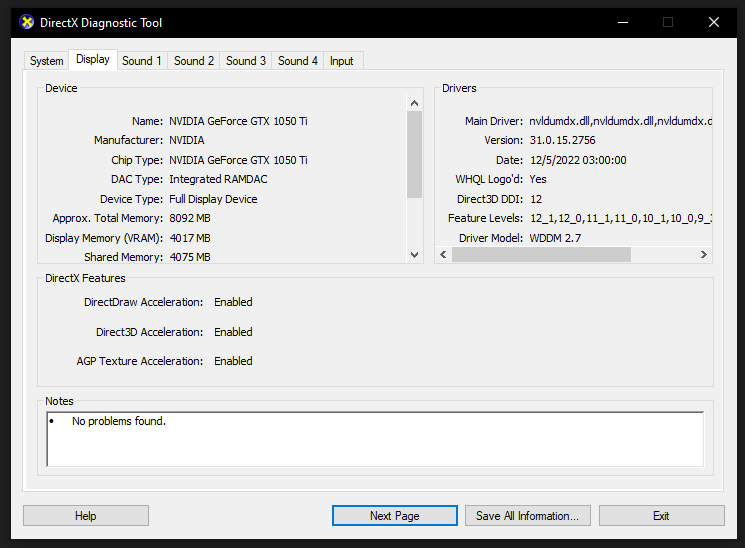Open the Sound 1 tab
The height and width of the screenshot is (548, 745).
(142, 61)
